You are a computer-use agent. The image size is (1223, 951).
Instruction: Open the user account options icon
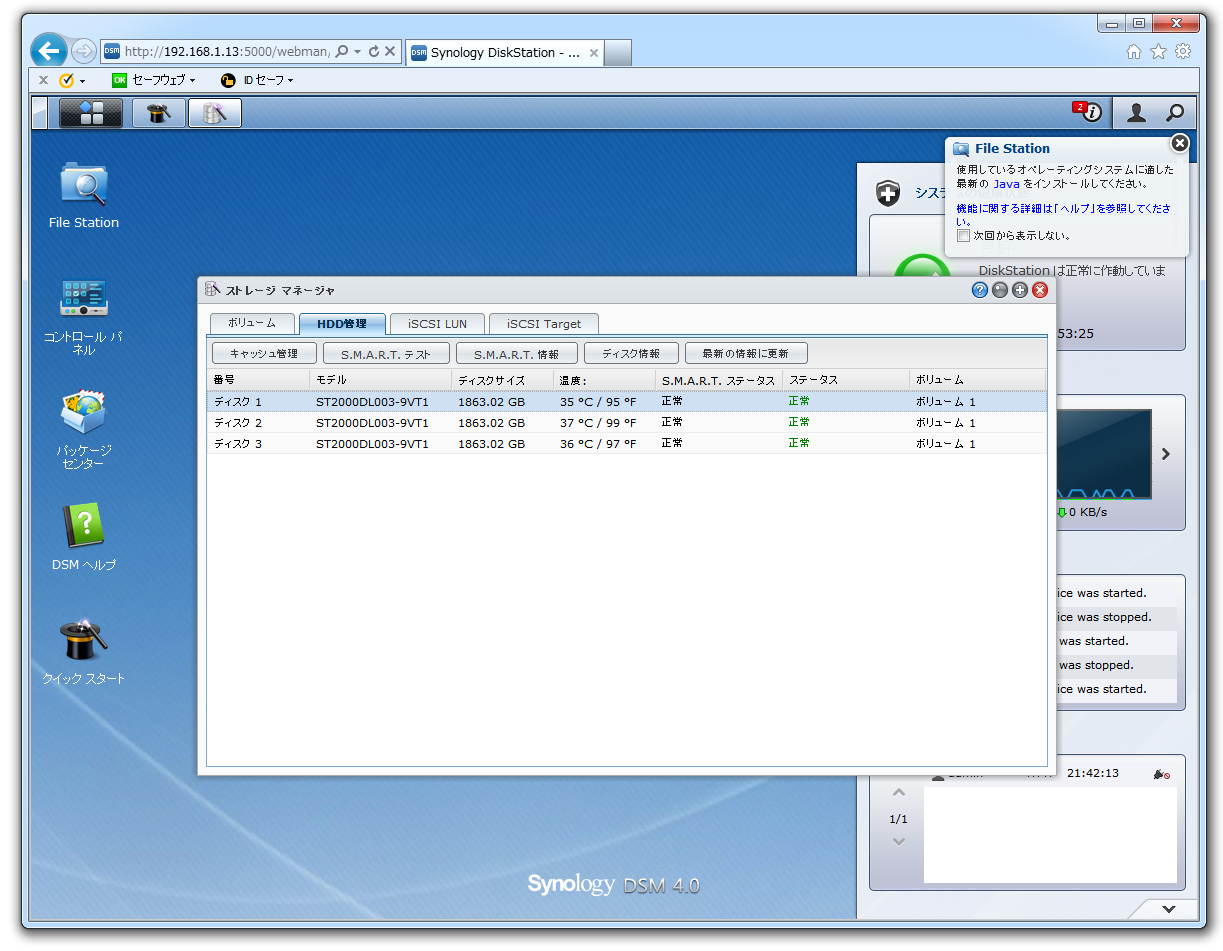pos(1136,113)
